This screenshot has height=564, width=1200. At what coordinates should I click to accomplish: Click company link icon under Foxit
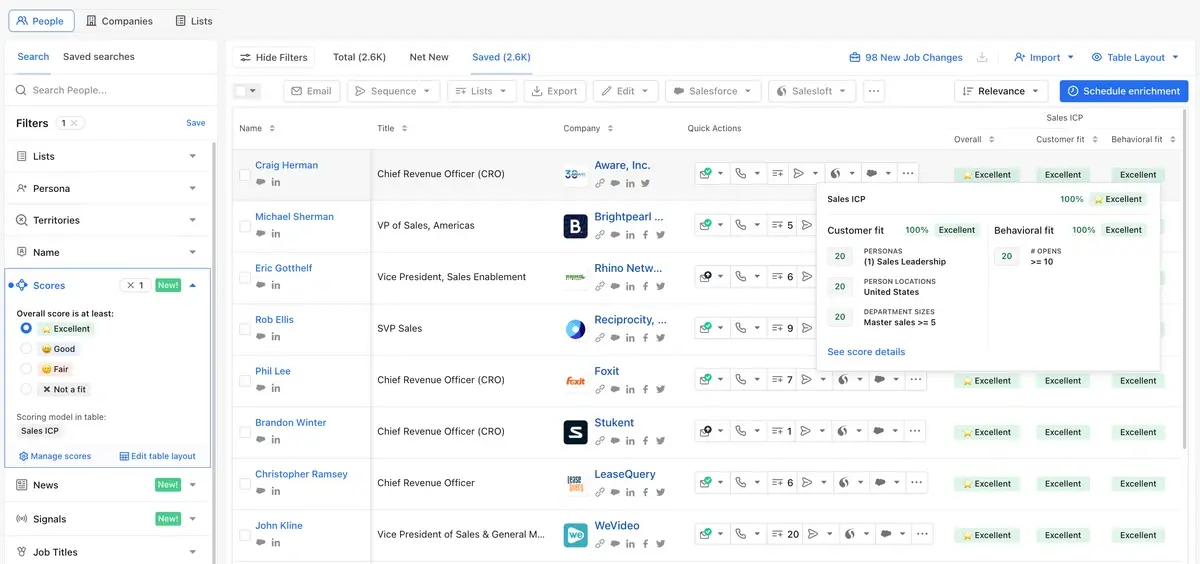(x=600, y=389)
